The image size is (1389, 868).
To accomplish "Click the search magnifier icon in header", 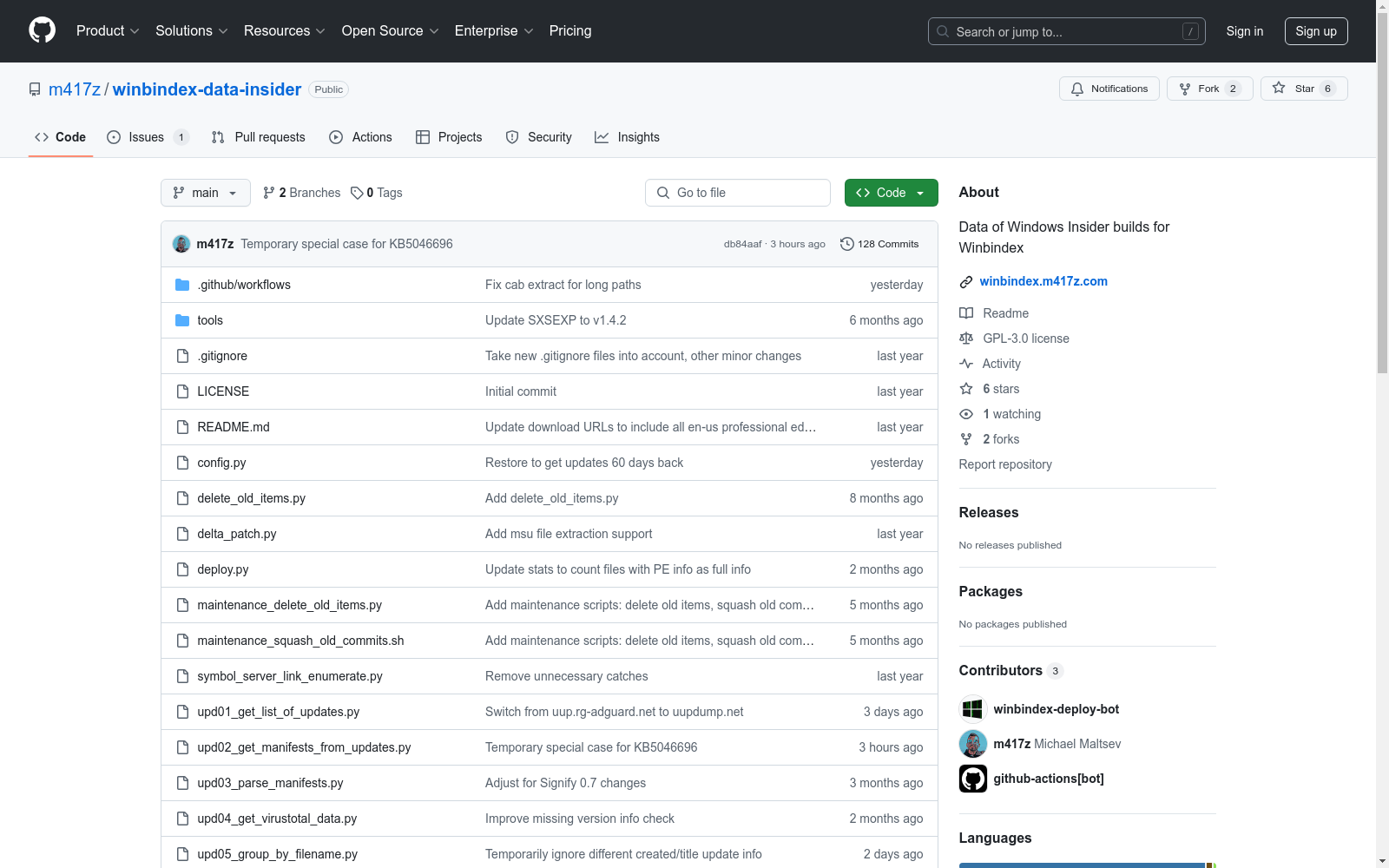I will point(943,31).
